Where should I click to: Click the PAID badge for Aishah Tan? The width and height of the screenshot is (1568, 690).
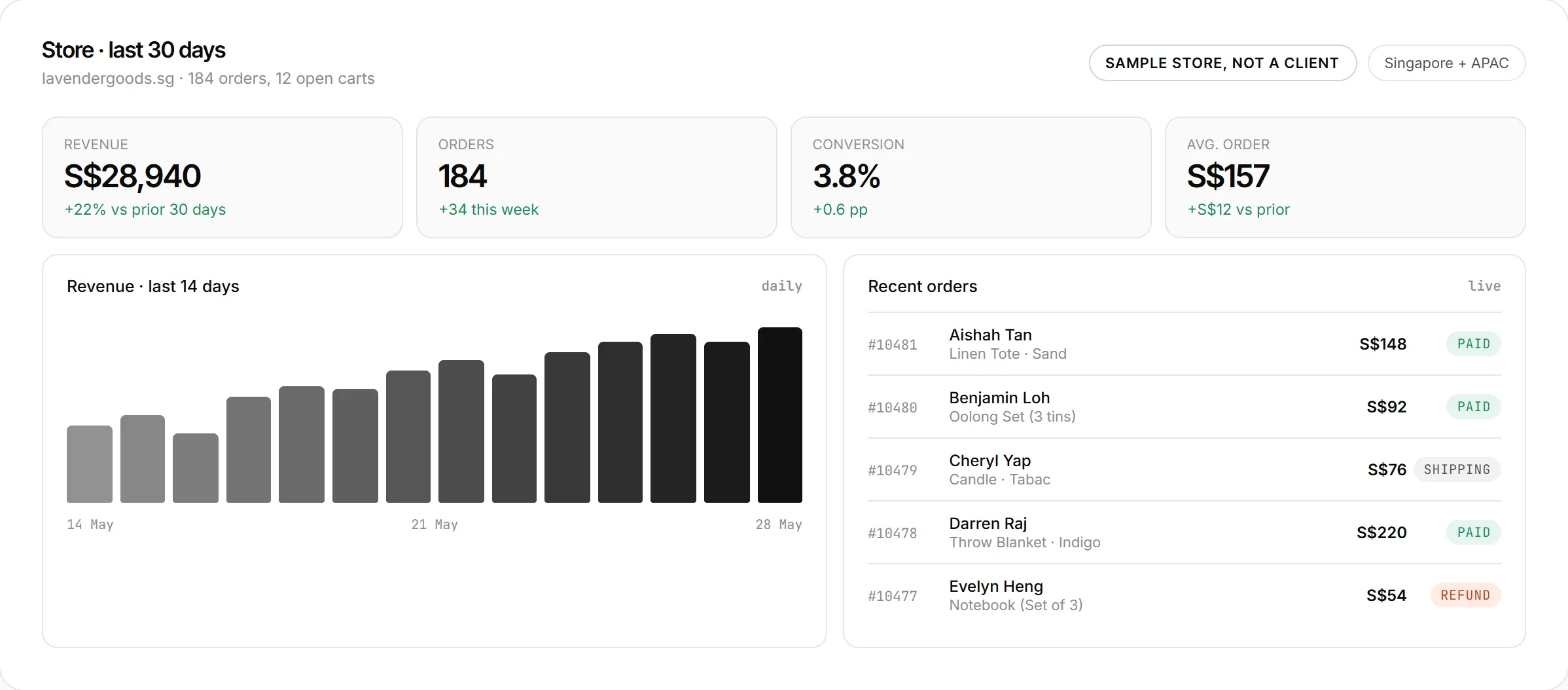click(1474, 344)
